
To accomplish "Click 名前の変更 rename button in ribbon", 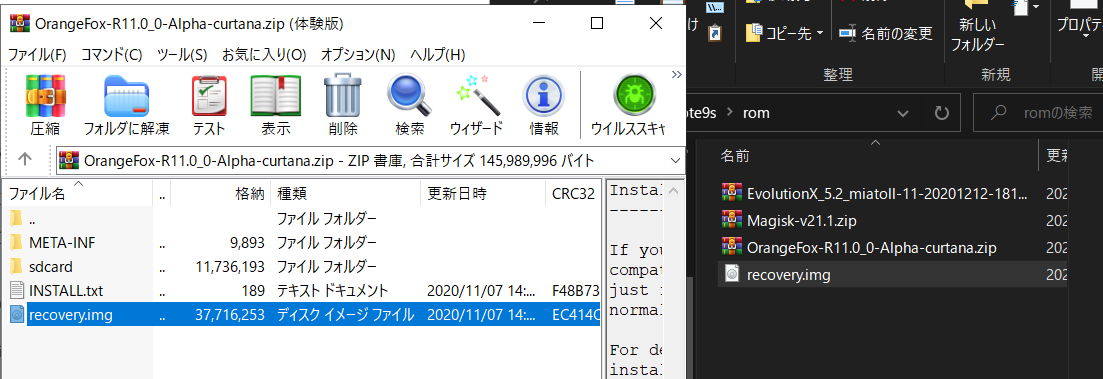I will click(885, 33).
